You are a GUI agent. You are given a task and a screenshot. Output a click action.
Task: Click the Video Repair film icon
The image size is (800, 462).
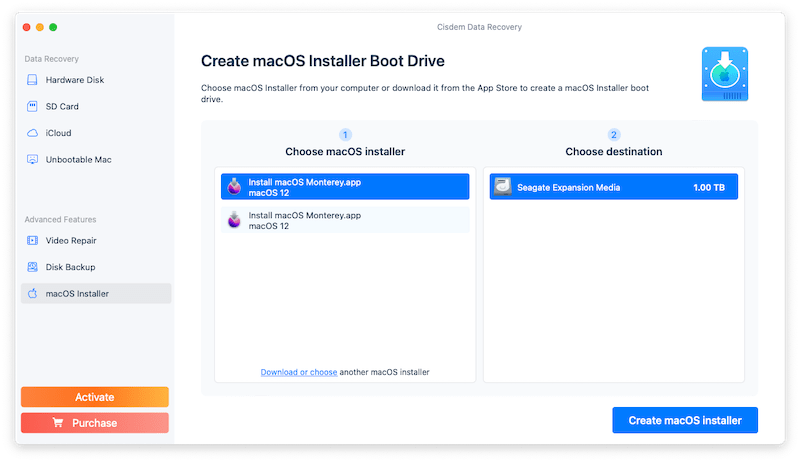point(32,240)
